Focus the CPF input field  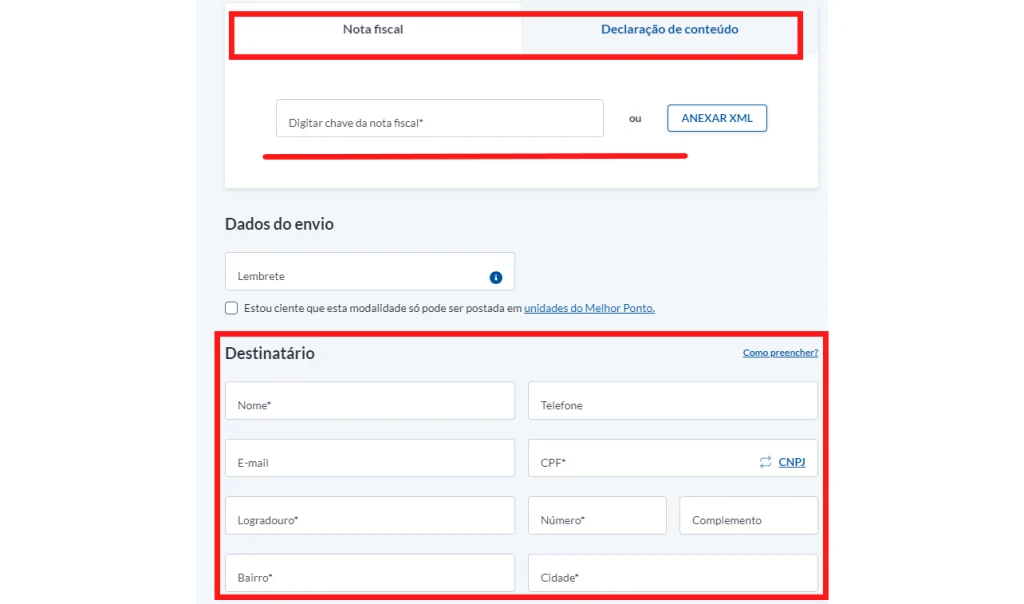673,458
